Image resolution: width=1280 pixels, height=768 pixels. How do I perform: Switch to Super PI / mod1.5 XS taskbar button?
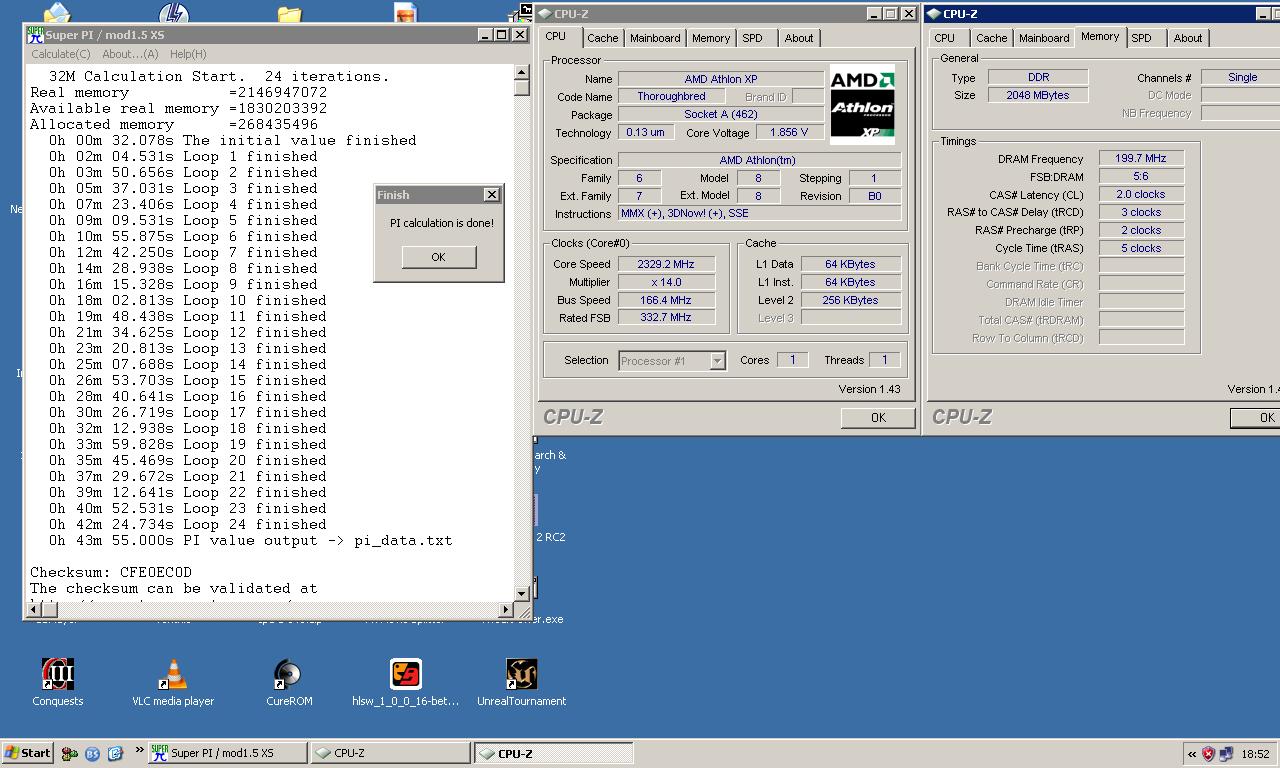[228, 753]
